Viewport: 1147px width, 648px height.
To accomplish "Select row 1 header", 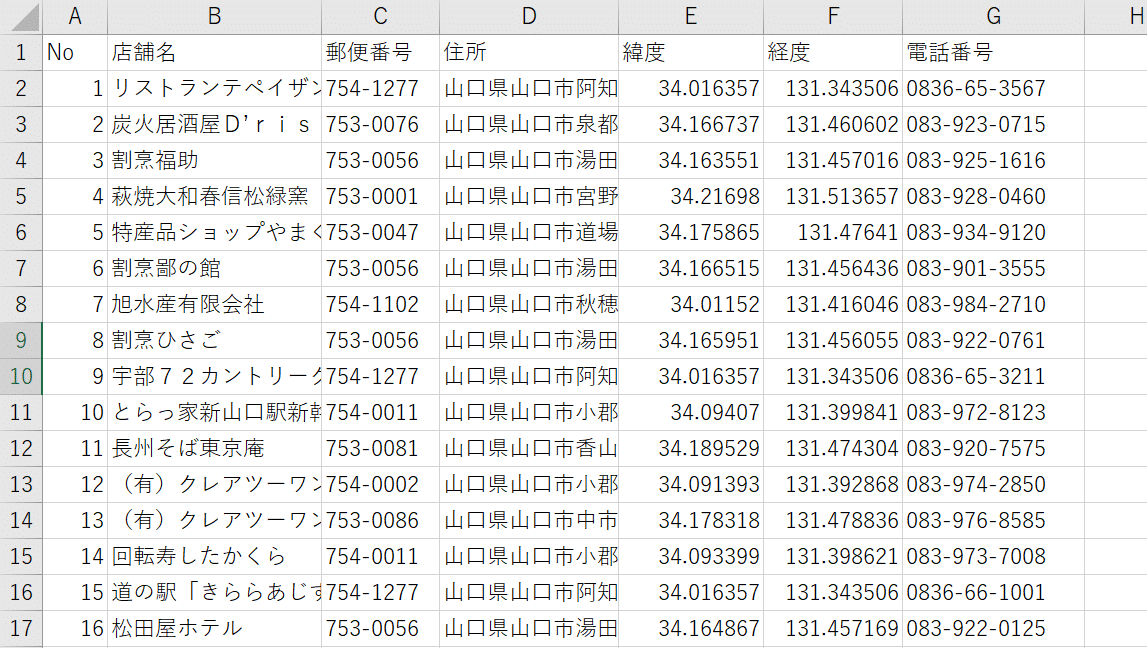I will pos(21,53).
